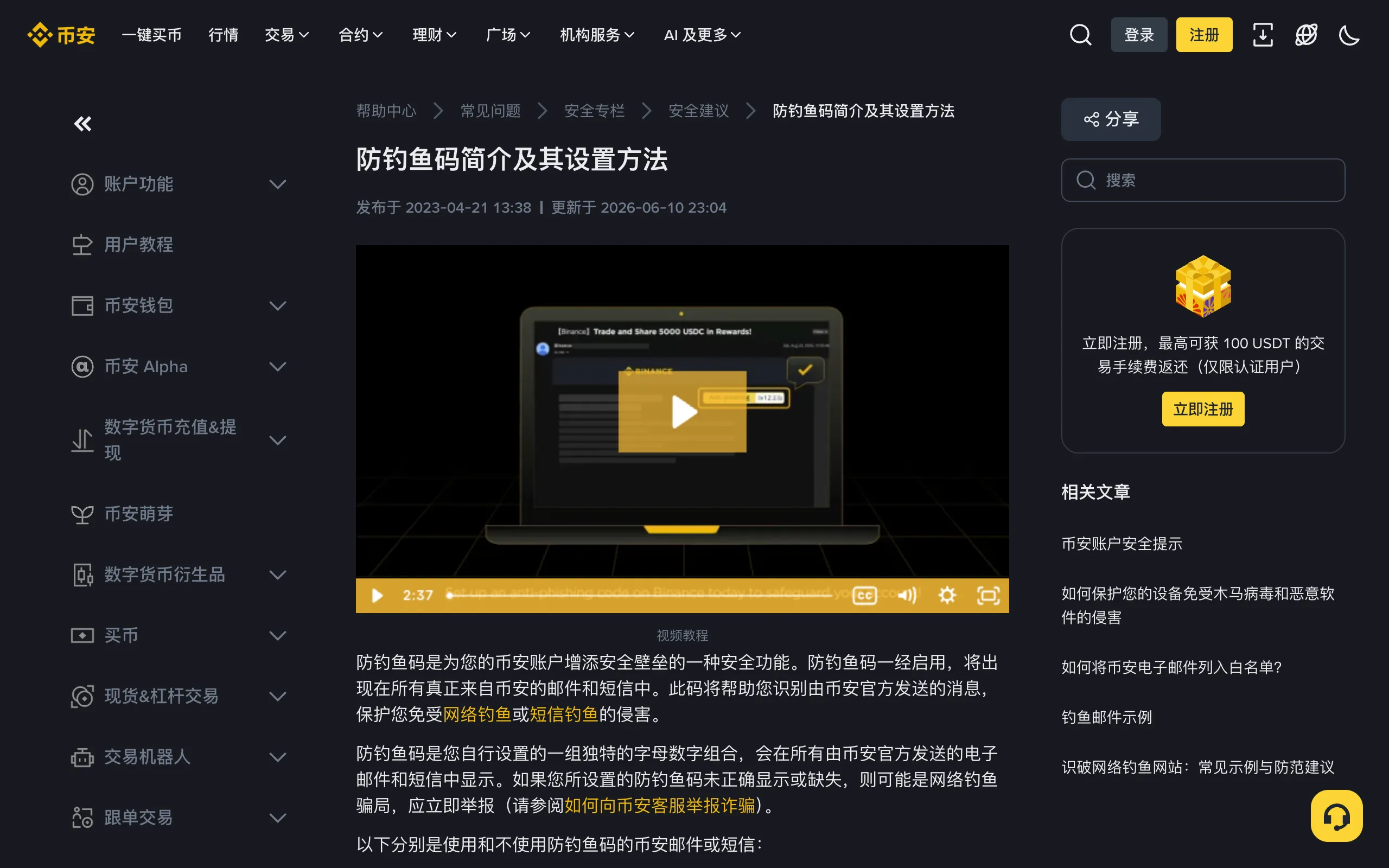Open the 网络钓鱼 link in the article
The image size is (1389, 868).
coord(477,714)
